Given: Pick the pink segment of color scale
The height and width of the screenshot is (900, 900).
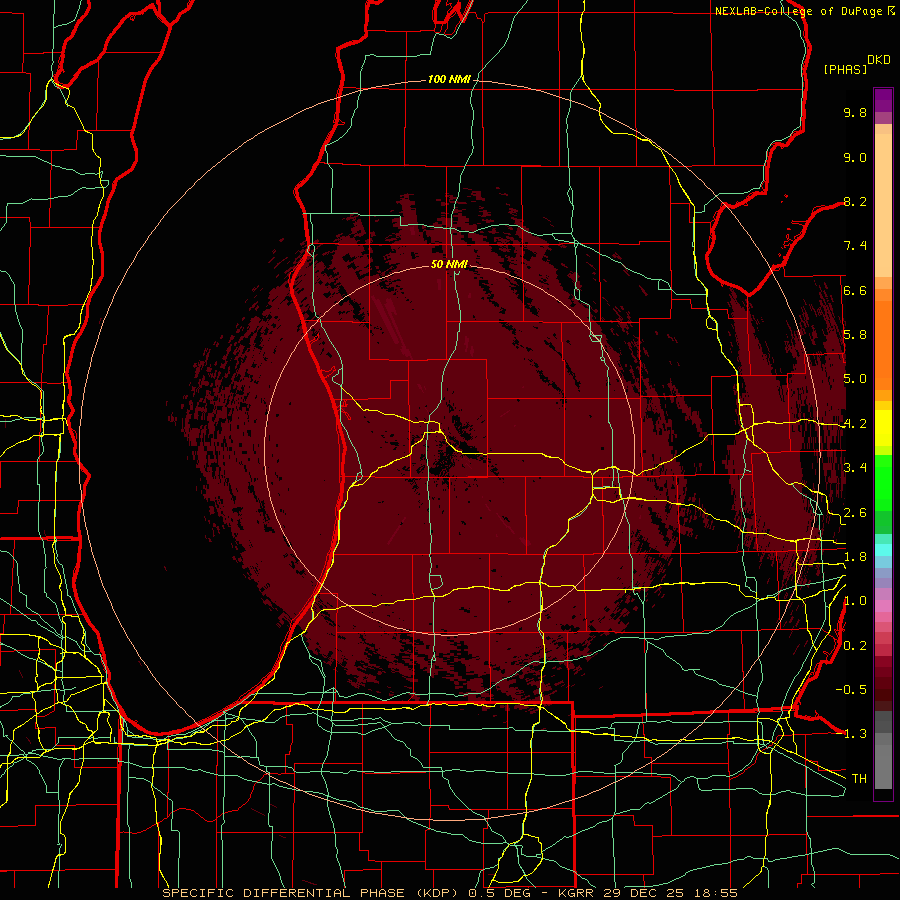Looking at the screenshot, I should tap(883, 606).
